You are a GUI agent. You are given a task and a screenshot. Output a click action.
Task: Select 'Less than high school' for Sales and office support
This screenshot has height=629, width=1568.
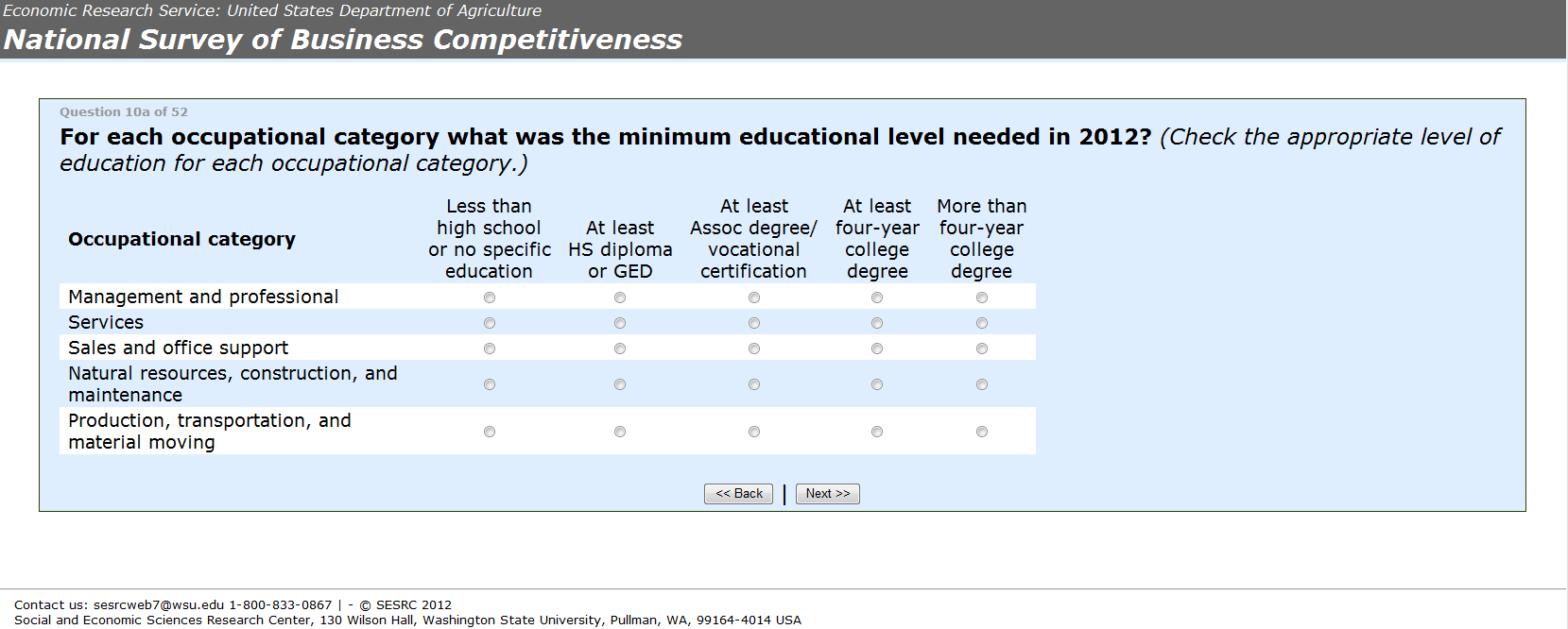coord(490,348)
